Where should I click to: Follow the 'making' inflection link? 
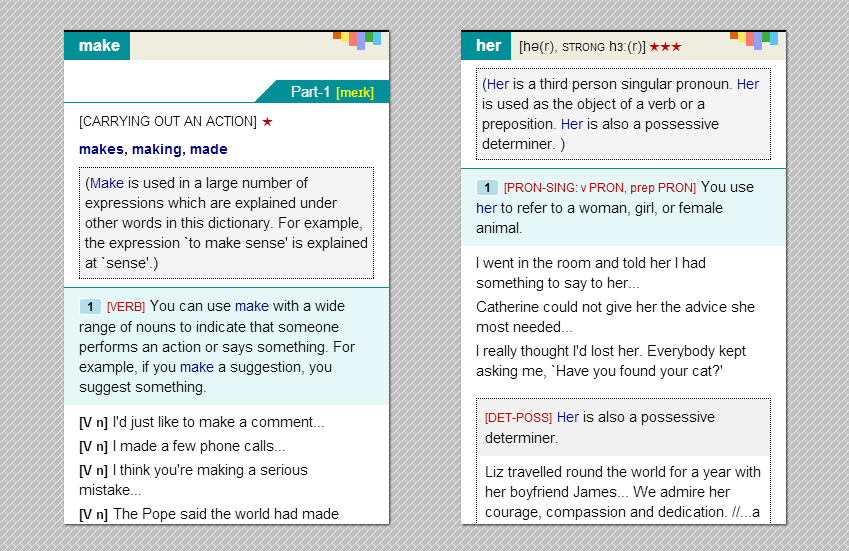156,149
